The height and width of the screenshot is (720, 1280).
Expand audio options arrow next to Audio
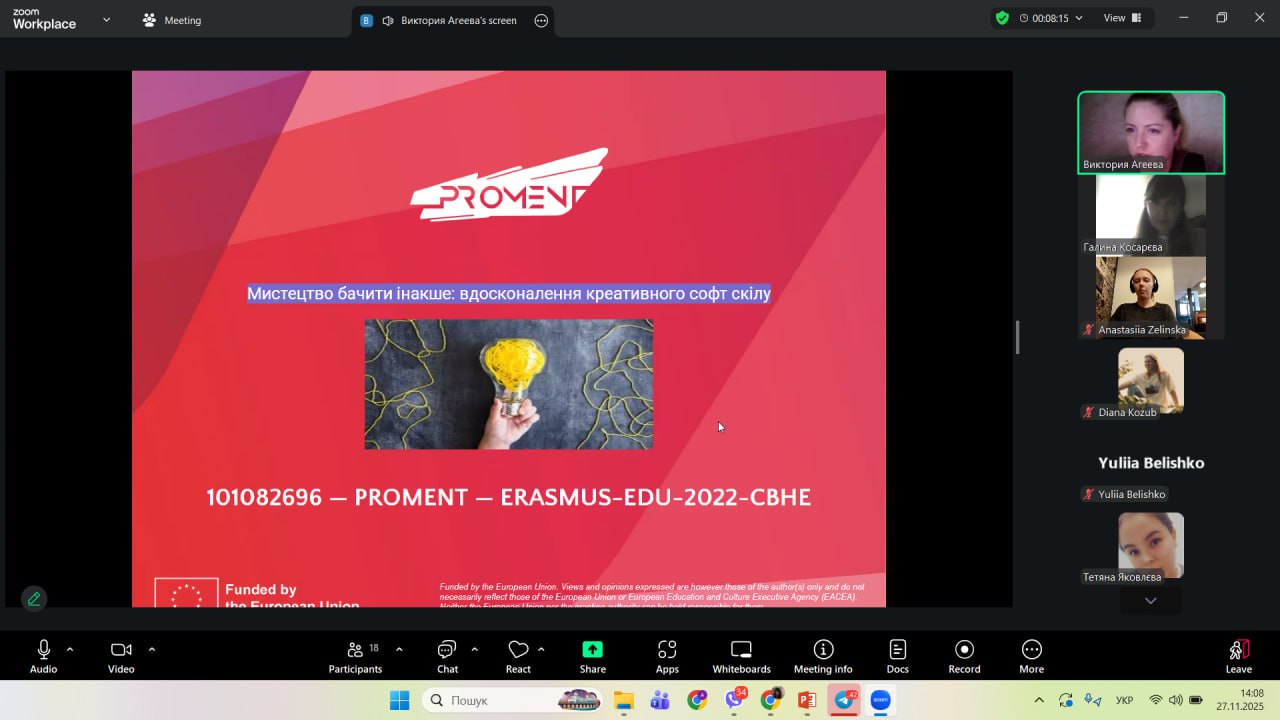(70, 649)
